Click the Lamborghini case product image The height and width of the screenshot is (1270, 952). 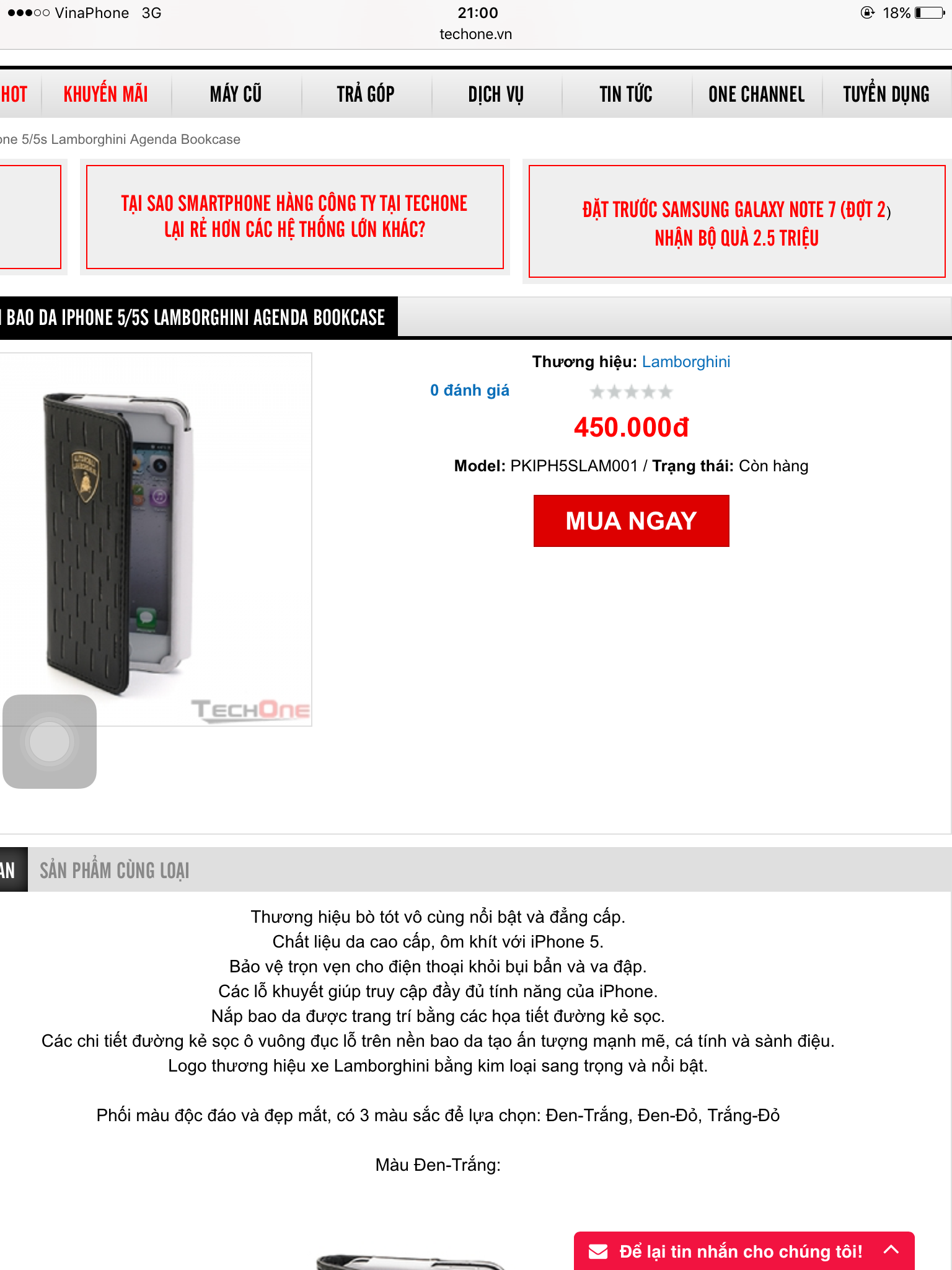tap(155, 540)
